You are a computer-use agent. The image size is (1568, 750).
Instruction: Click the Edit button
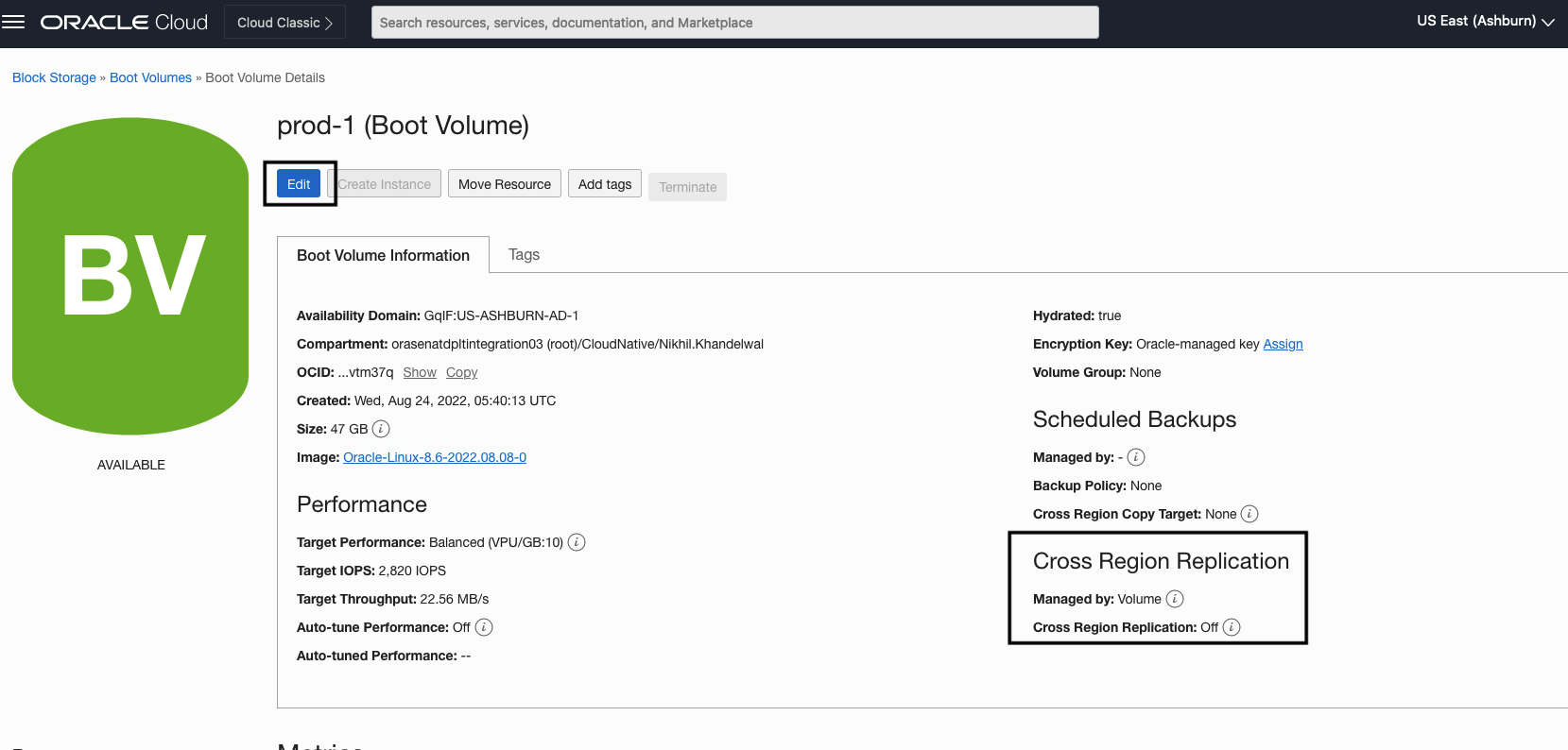click(299, 183)
